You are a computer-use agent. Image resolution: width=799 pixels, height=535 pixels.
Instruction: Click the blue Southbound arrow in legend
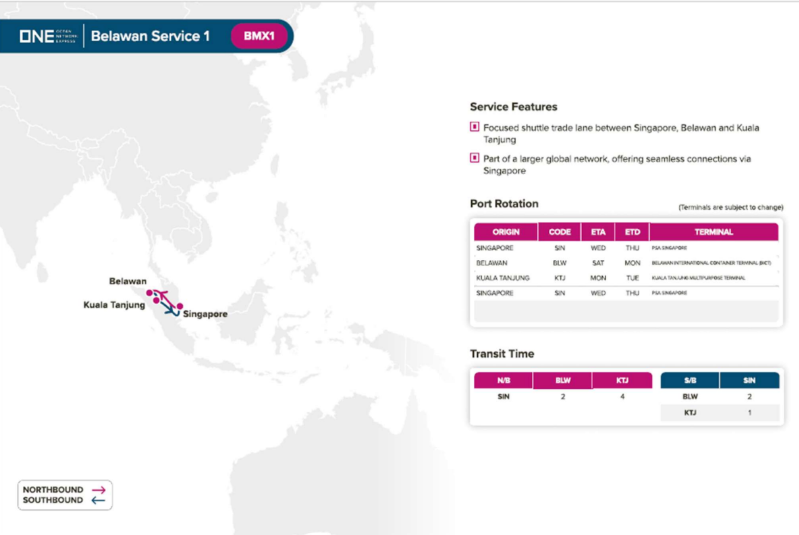[98, 500]
